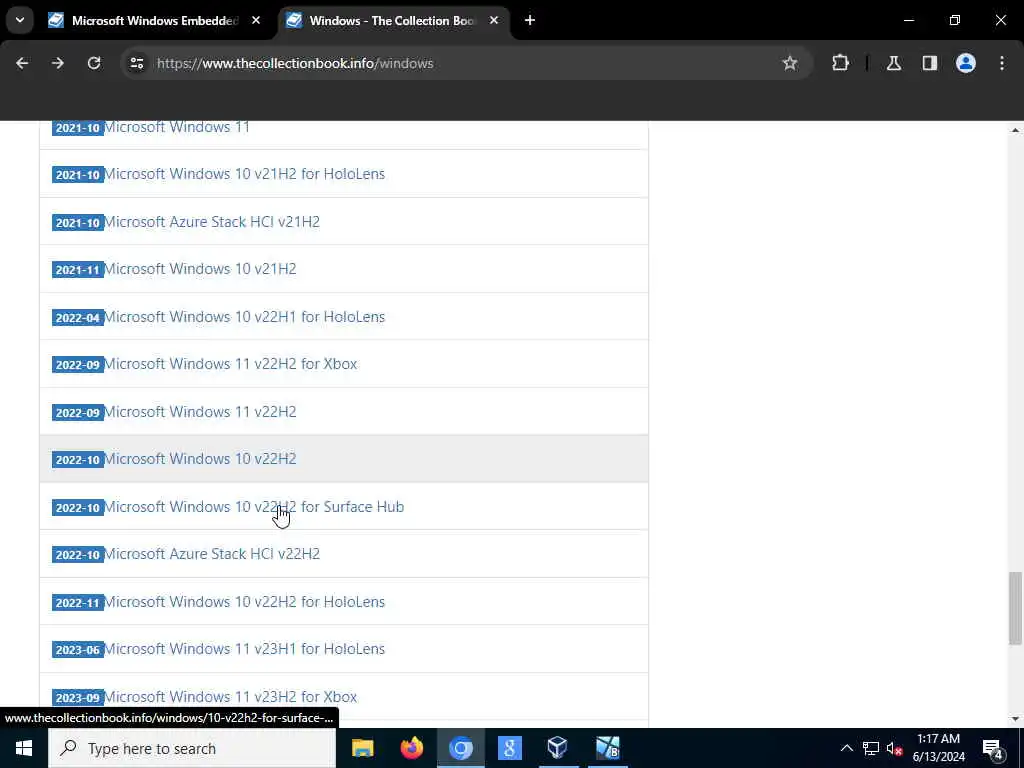Open the taskbar clock and date
The width and height of the screenshot is (1024, 768).
click(x=938, y=748)
